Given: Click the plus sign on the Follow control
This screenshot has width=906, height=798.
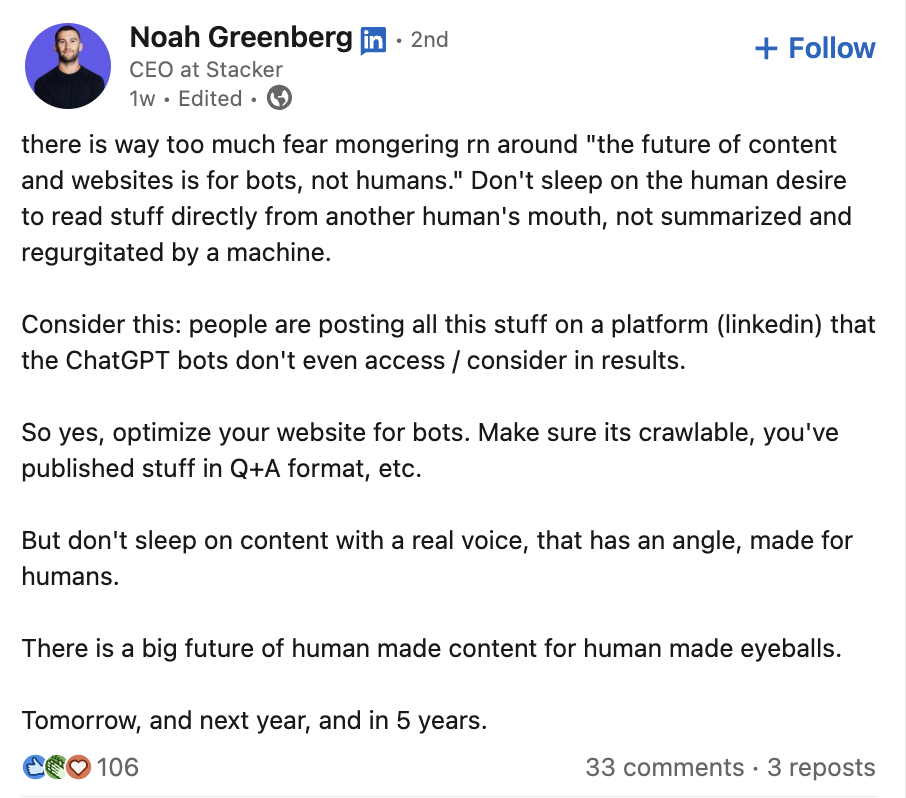Looking at the screenshot, I should [766, 47].
